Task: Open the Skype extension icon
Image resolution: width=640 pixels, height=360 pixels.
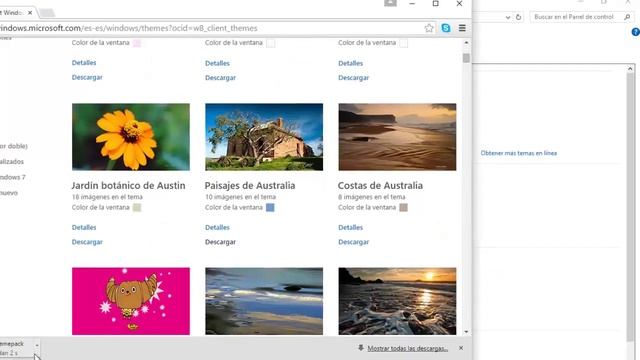Action: 446,28
